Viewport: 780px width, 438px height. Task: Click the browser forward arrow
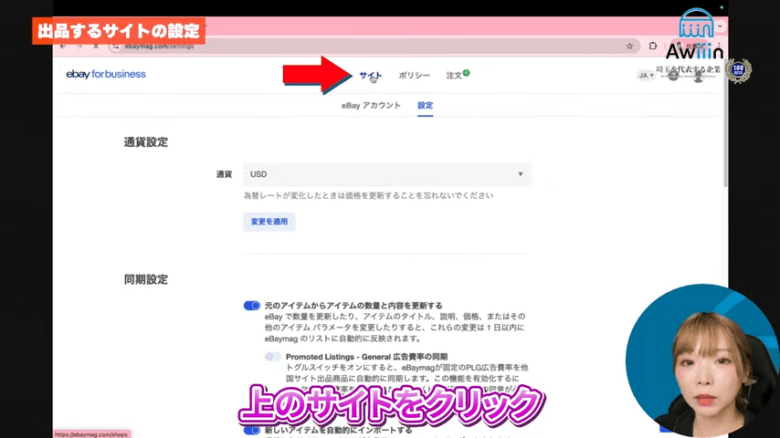click(79, 46)
